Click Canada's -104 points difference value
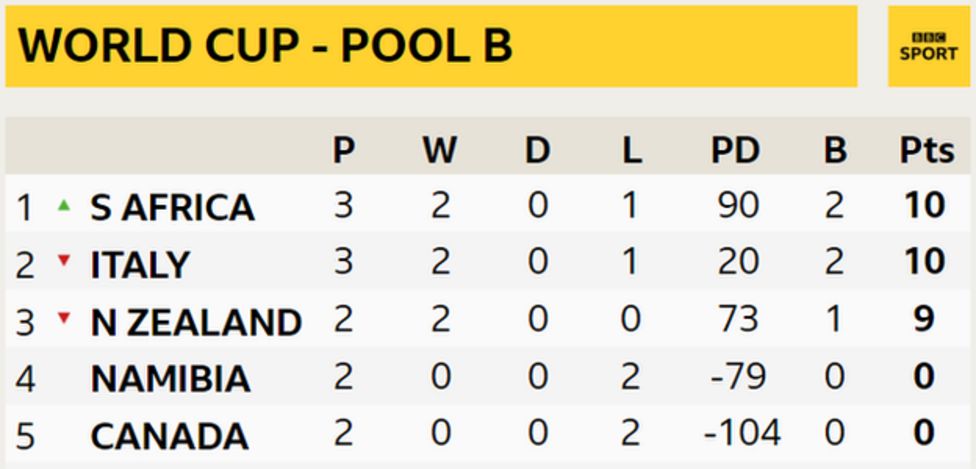The image size is (976, 469). point(741,433)
